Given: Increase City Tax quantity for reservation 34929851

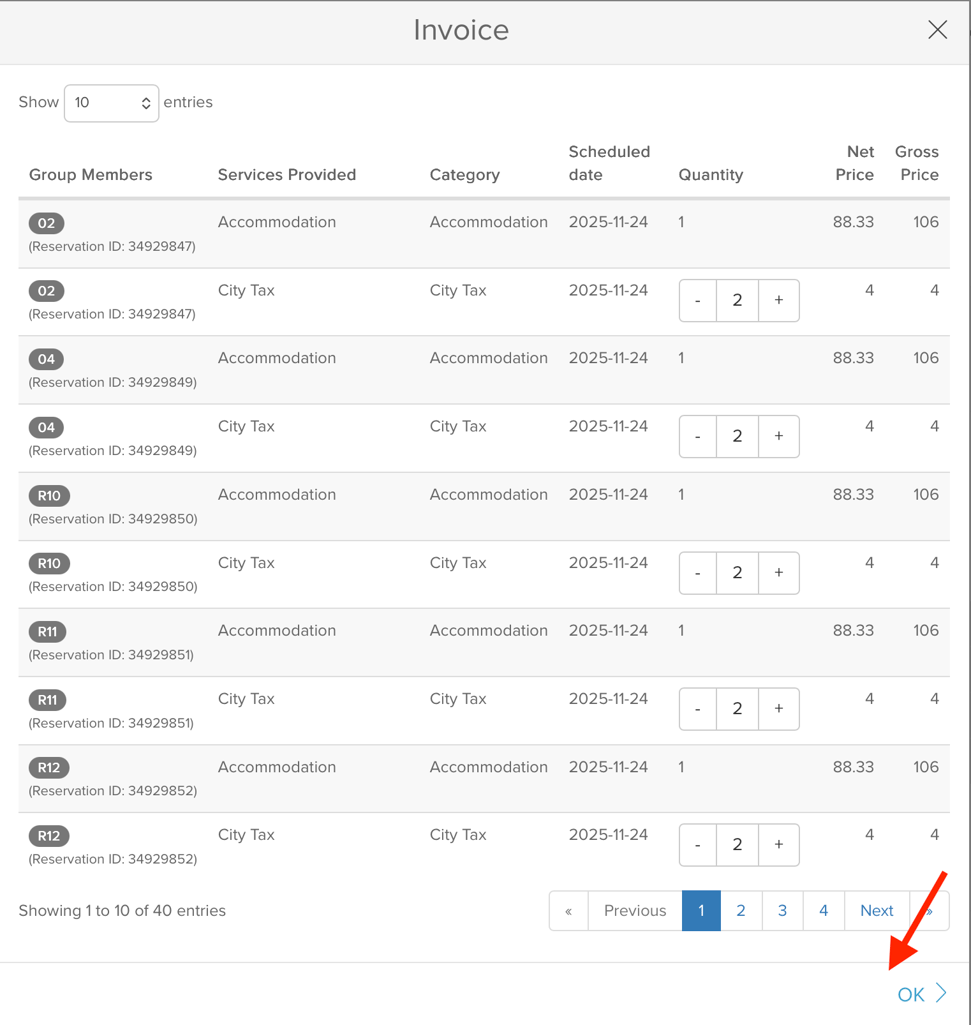Looking at the screenshot, I should pyautogui.click(x=779, y=709).
